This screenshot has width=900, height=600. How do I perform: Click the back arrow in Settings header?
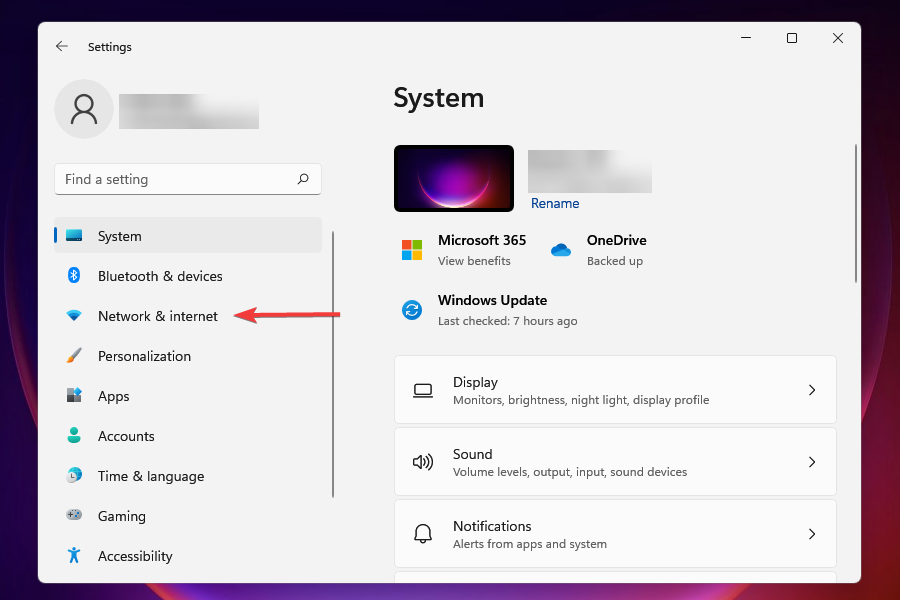coord(61,47)
